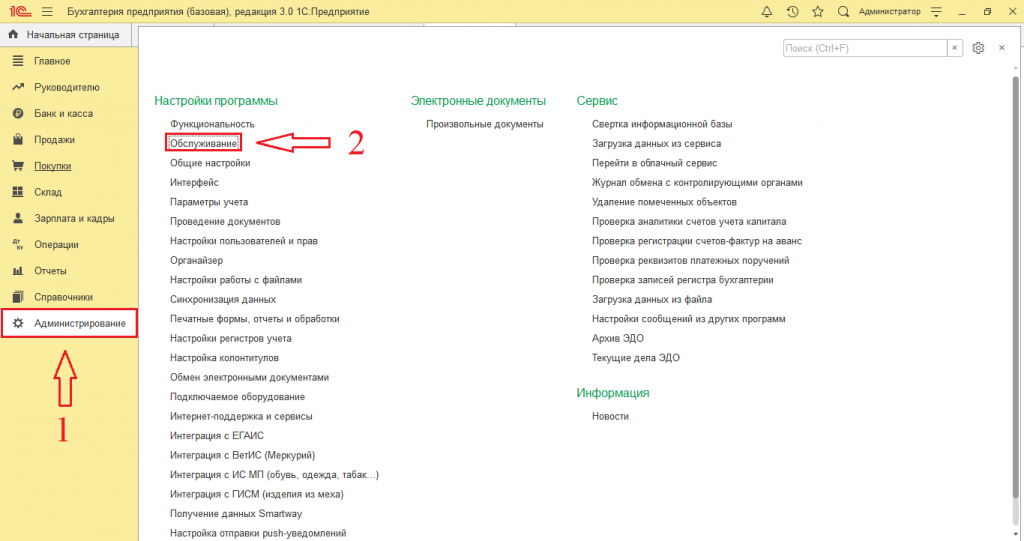Open the Банк и касса section

(x=63, y=113)
